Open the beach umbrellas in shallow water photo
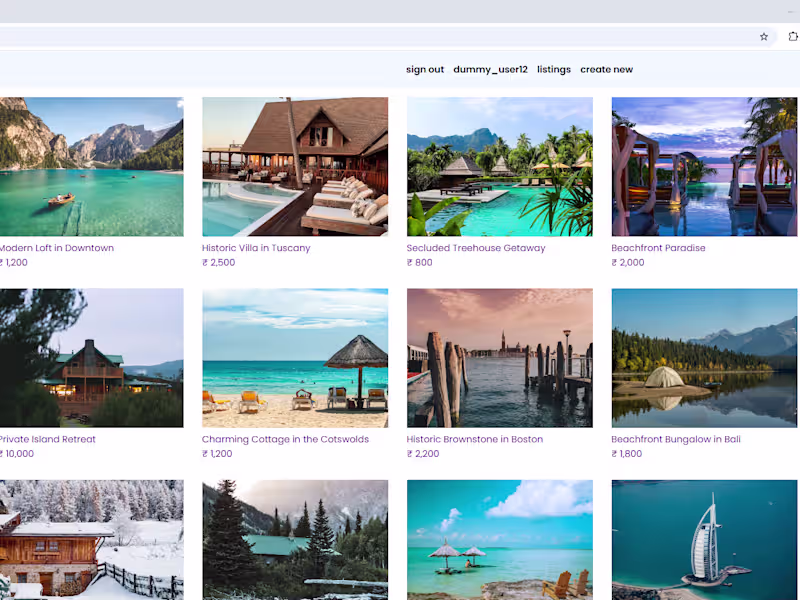Screen dimensions: 800x600 (499, 540)
